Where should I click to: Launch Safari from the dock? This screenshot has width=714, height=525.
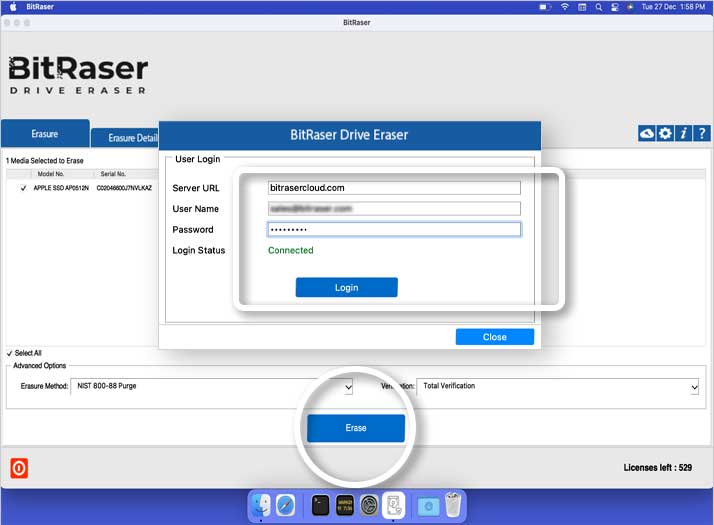[286, 505]
